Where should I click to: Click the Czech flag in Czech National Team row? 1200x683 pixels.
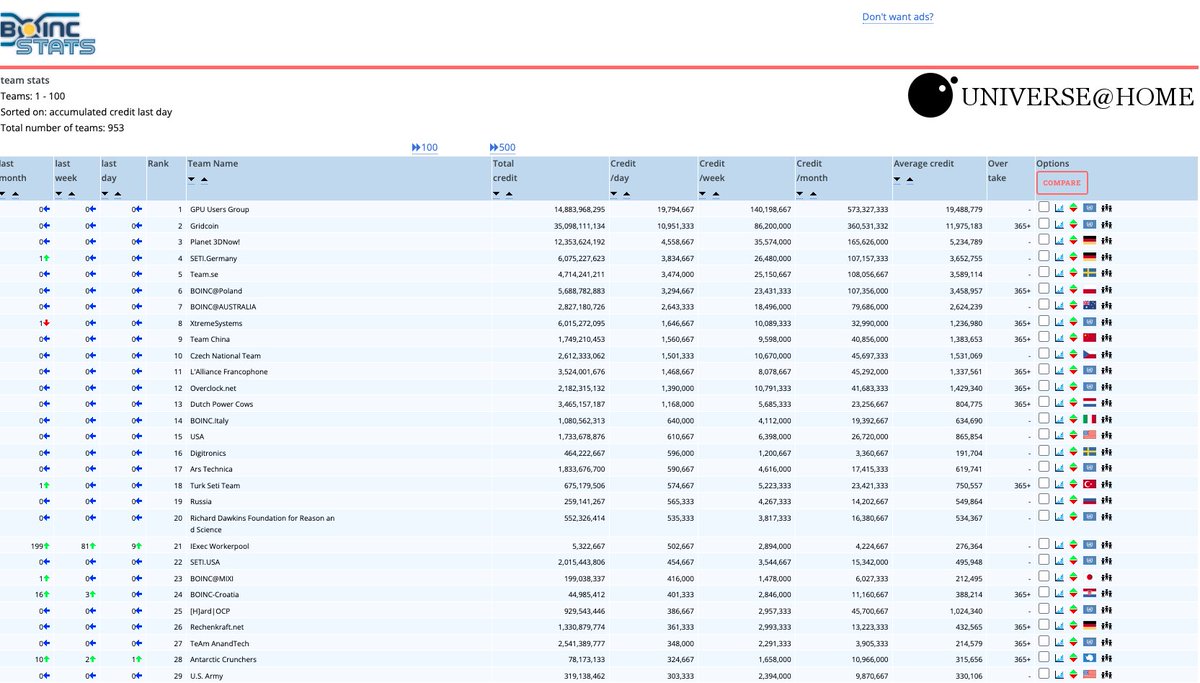[x=1090, y=355]
